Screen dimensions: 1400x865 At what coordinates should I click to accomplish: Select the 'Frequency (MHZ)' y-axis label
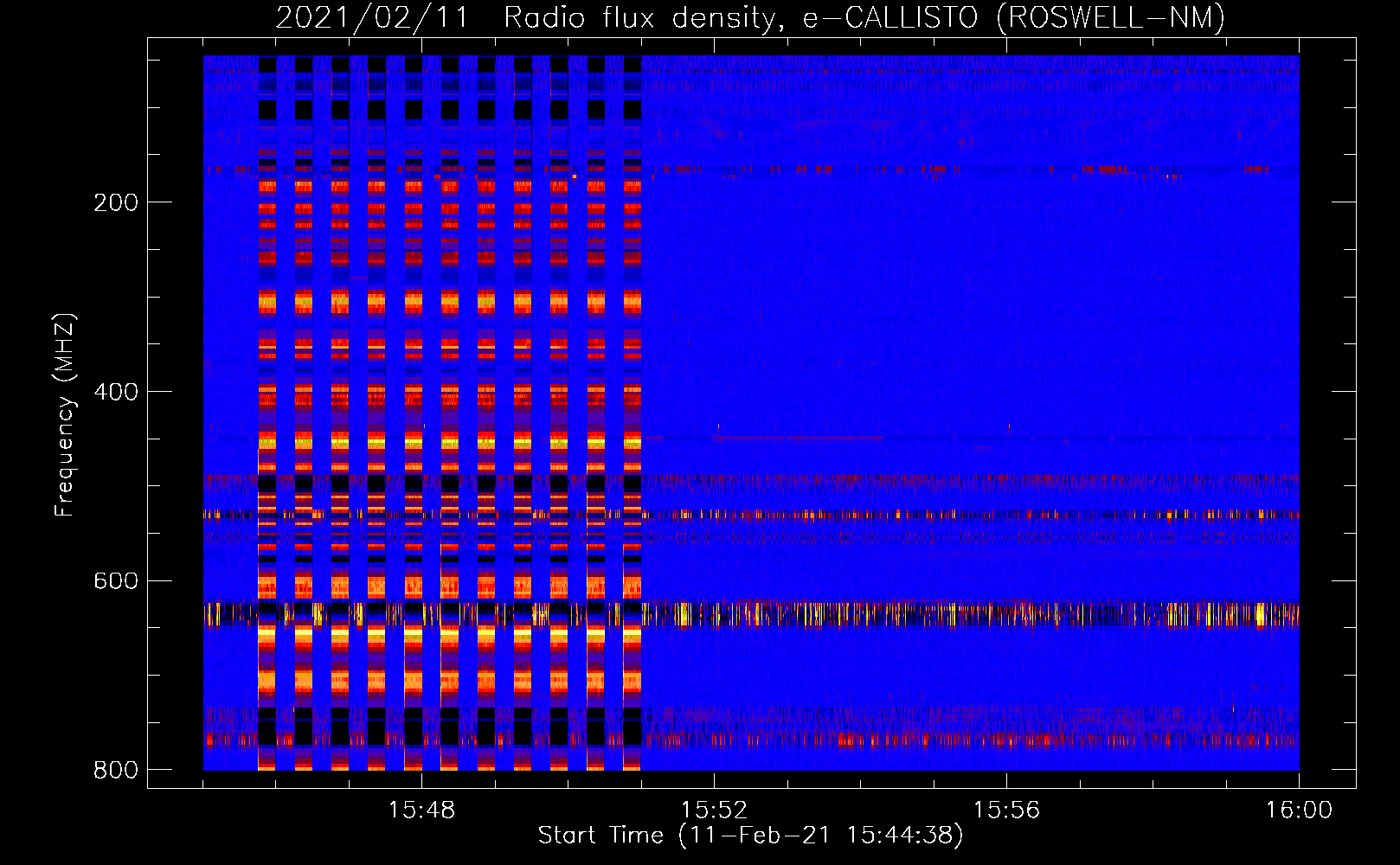(x=65, y=414)
